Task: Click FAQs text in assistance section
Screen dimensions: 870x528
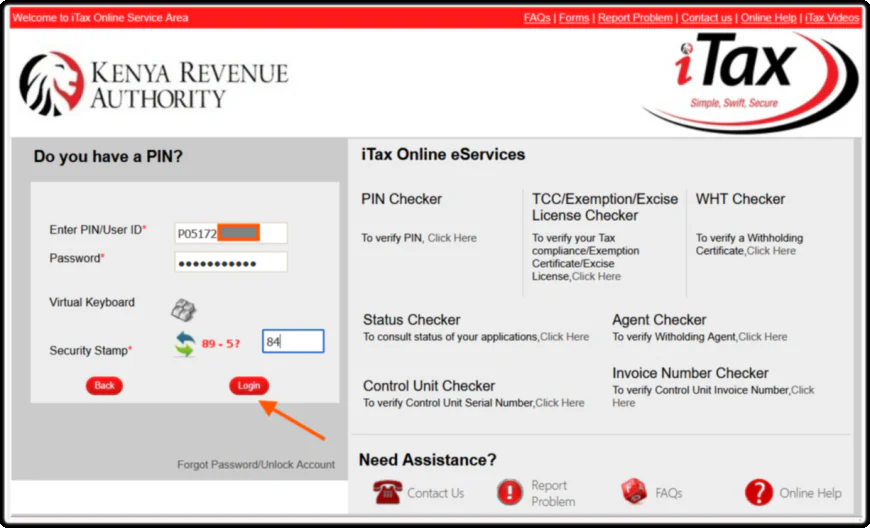Action: [669, 493]
